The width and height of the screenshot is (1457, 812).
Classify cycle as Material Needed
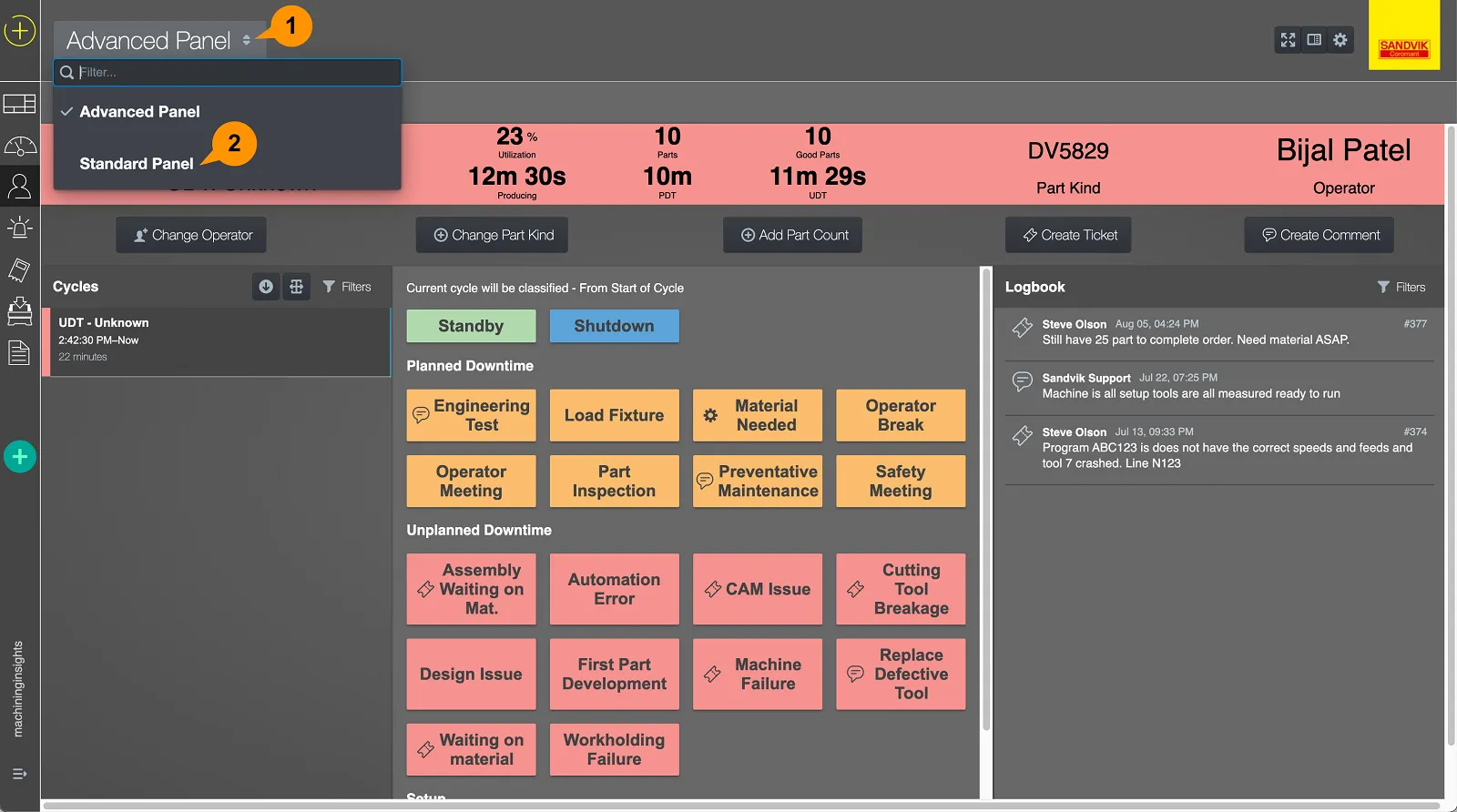click(758, 415)
